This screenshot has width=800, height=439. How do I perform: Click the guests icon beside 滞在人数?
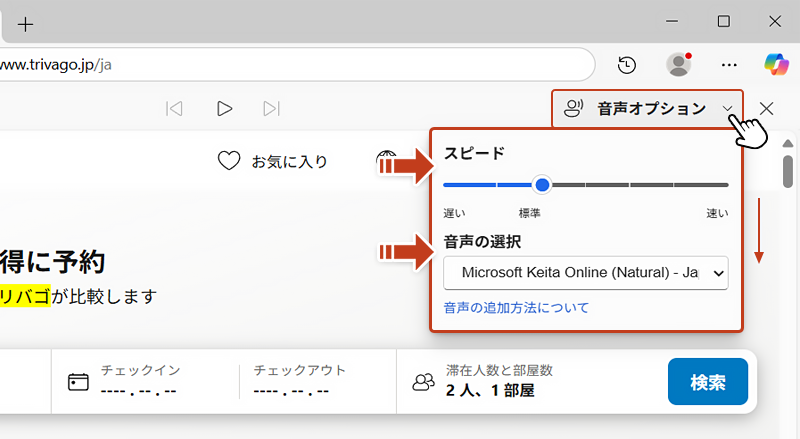423,382
